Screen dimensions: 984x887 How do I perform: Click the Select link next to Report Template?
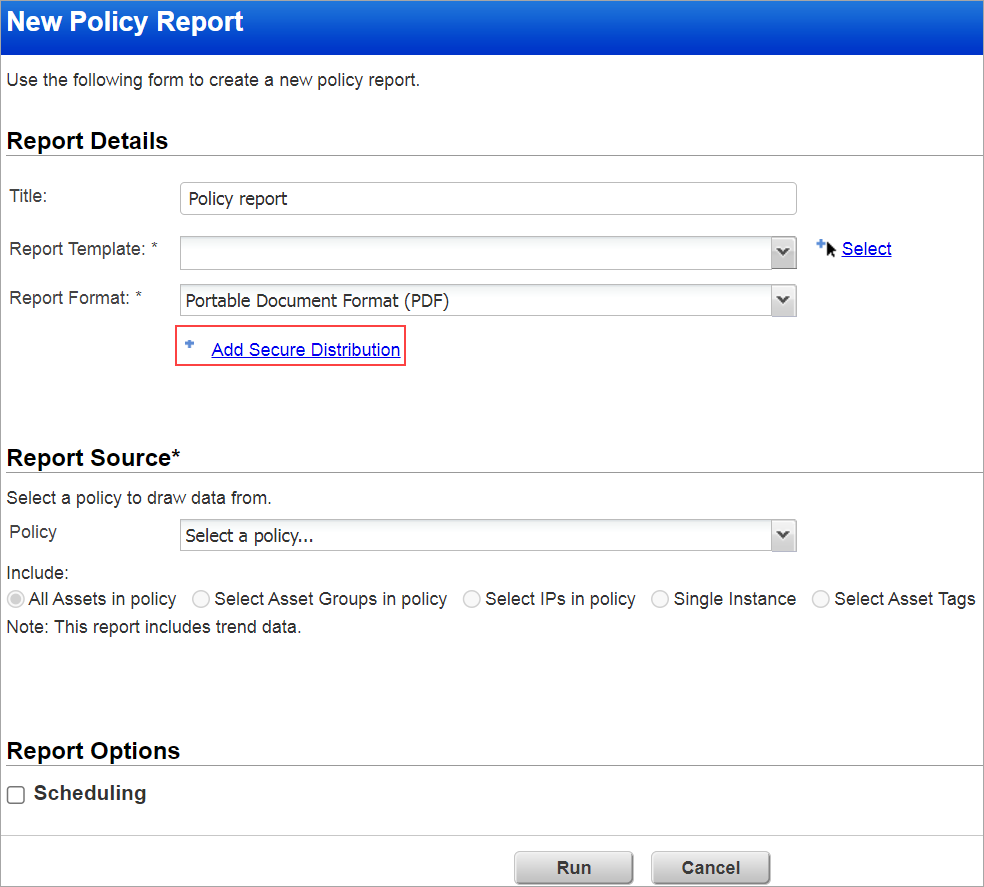click(866, 248)
